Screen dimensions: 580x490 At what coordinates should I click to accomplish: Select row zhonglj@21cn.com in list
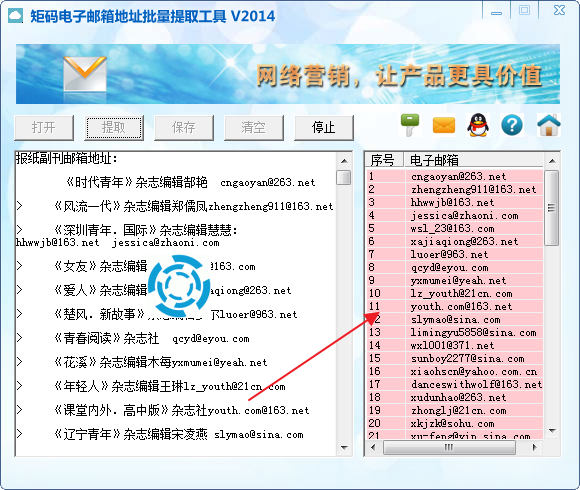tap(455, 410)
